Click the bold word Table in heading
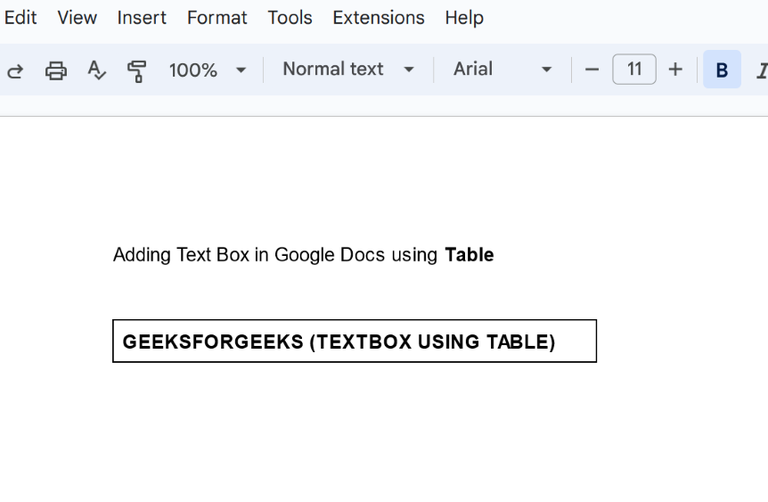The height and width of the screenshot is (502, 768). tap(469, 255)
